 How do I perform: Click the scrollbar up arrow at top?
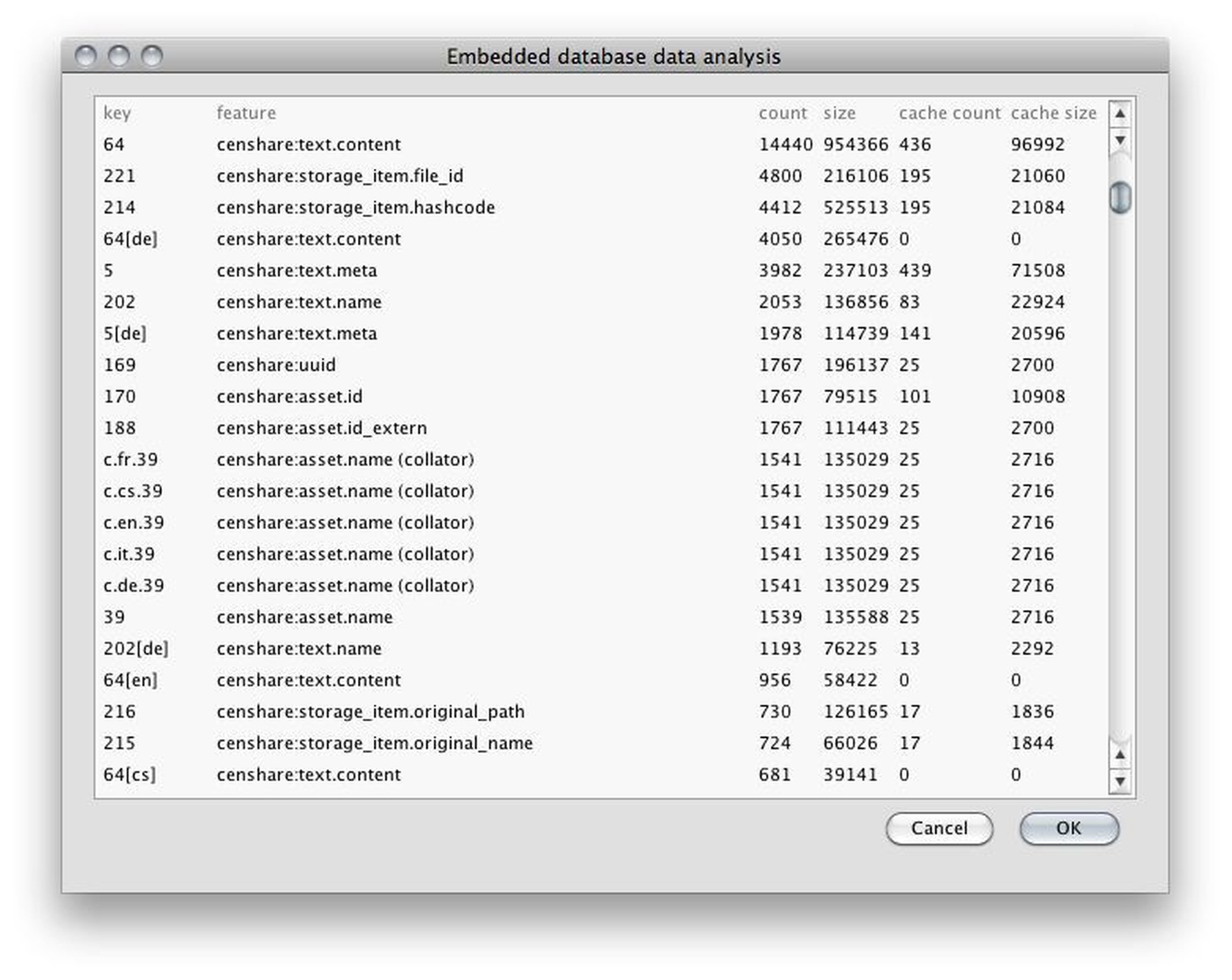[1120, 112]
